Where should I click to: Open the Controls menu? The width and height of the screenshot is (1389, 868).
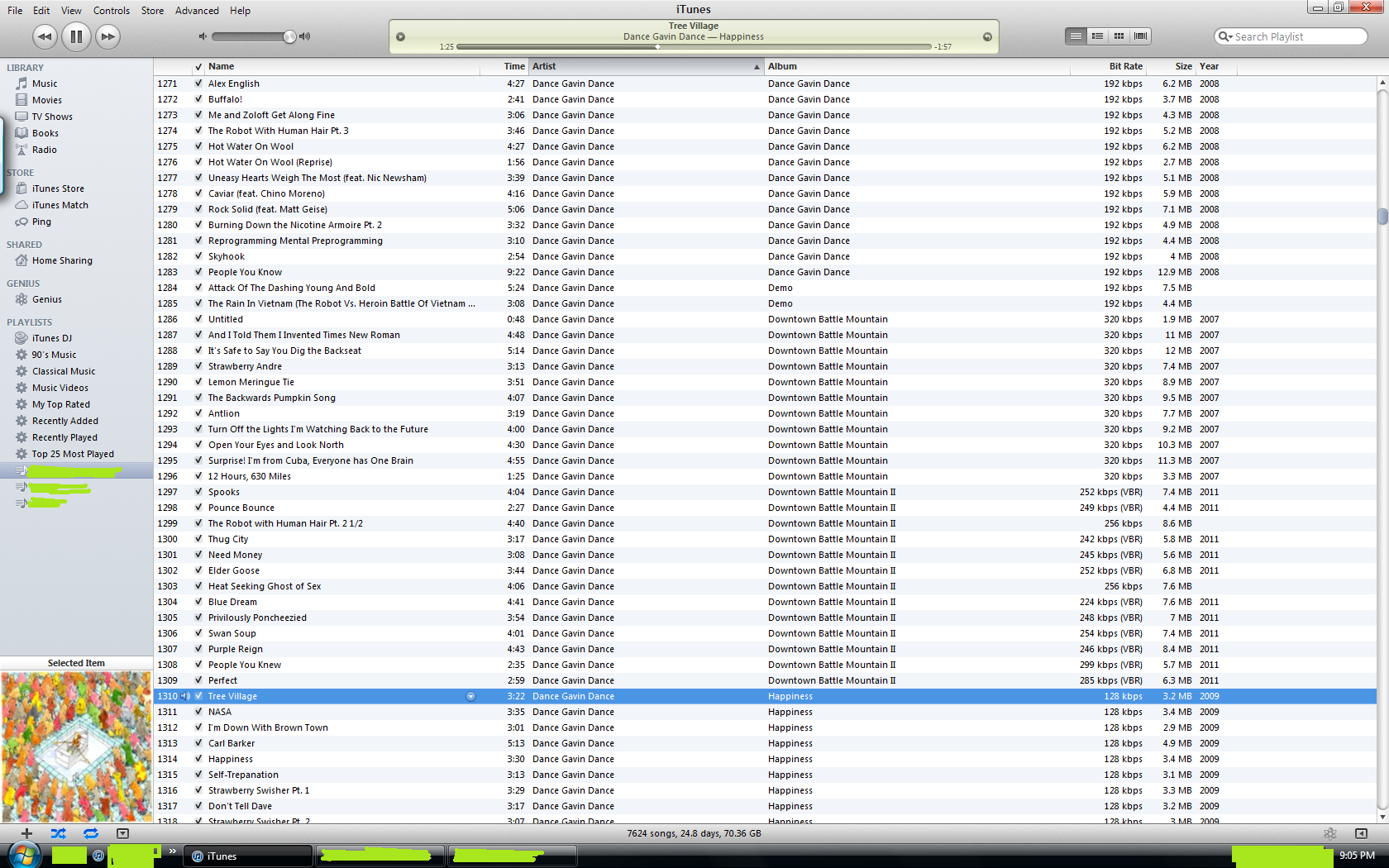112,11
